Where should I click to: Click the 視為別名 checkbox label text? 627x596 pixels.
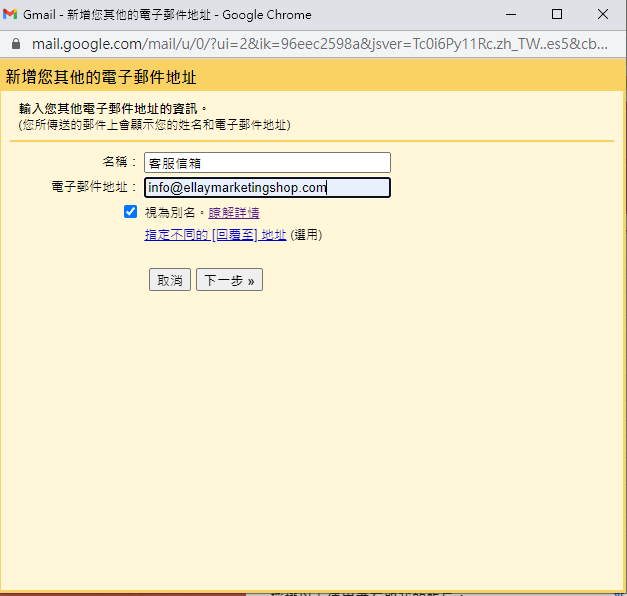tap(174, 213)
